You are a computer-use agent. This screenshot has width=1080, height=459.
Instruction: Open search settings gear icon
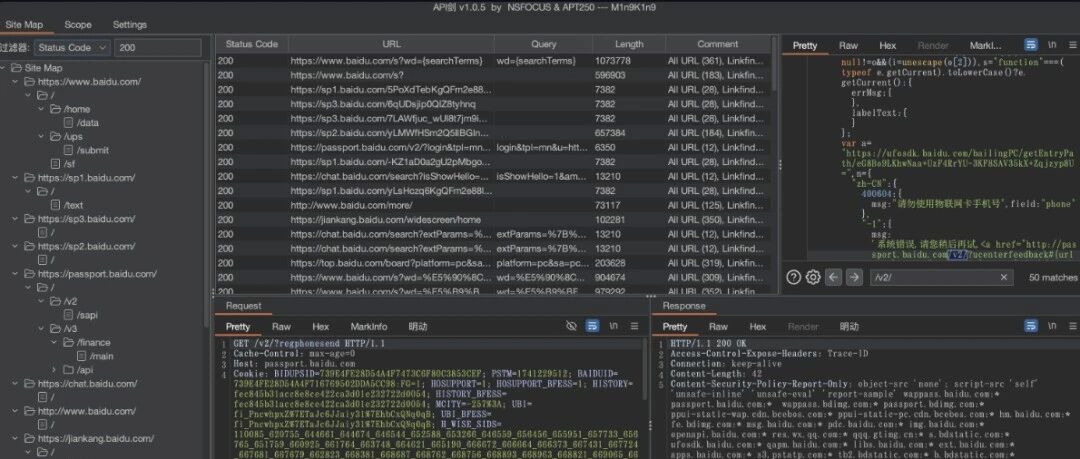point(813,277)
